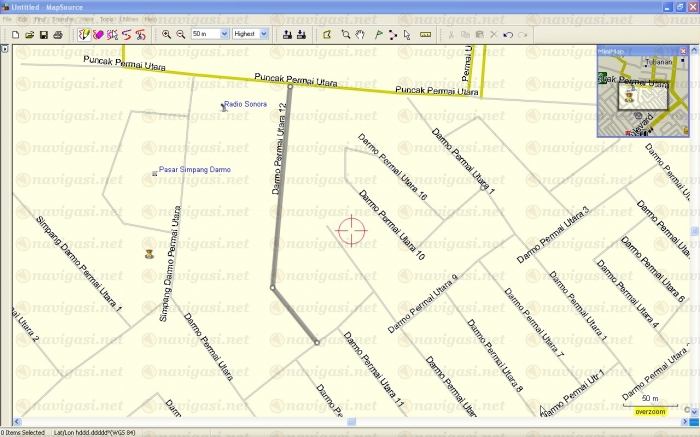Click the Open file folder icon
This screenshot has height=437, width=700.
pos(29,34)
